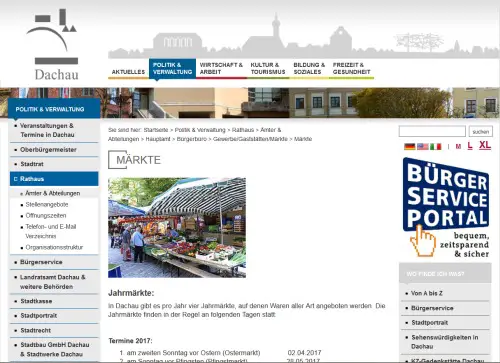This screenshot has height=363, width=500.
Task: Set font size to L
Action: tap(470, 146)
